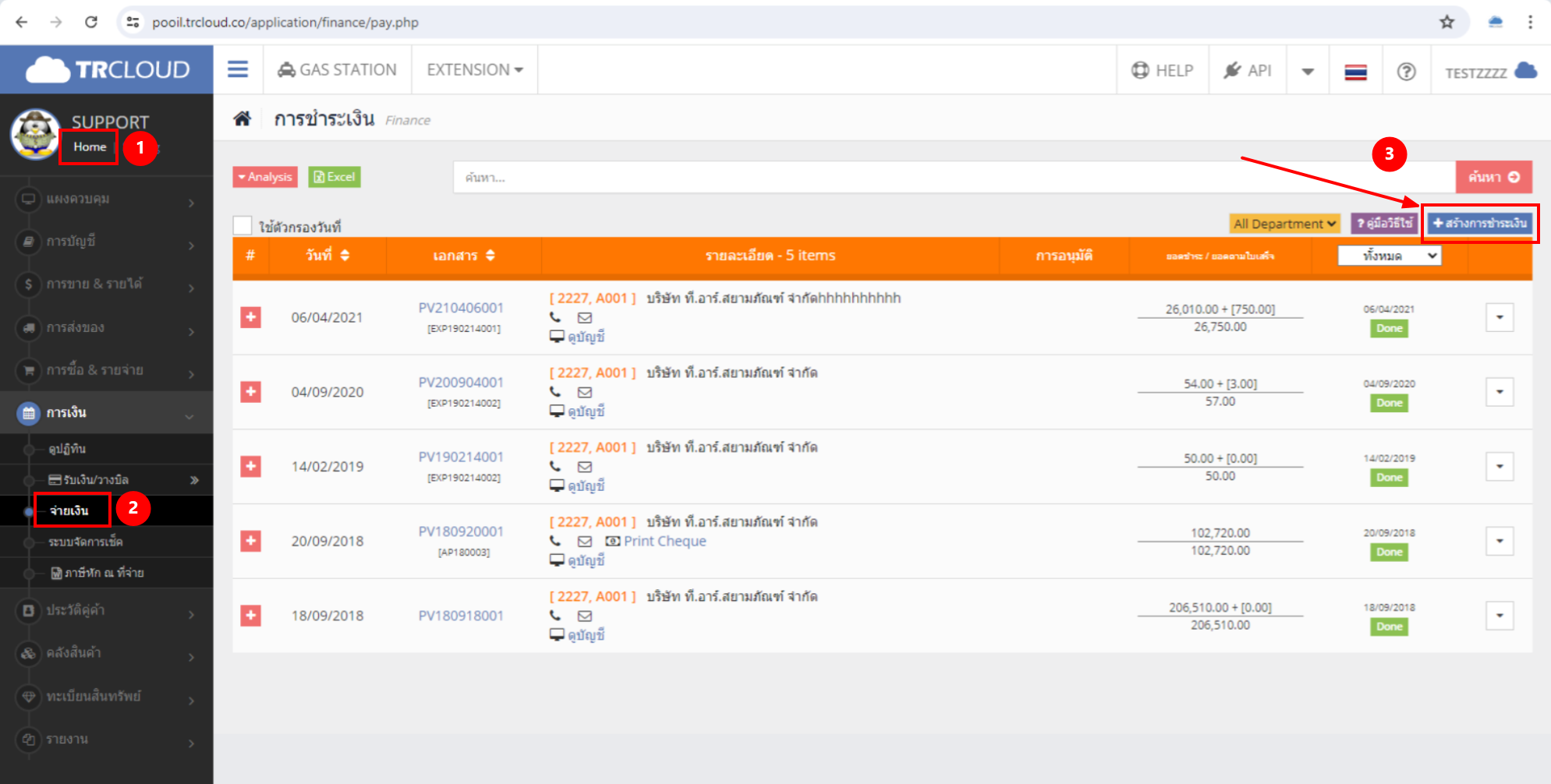Click Print Cheque in PV180920001 row

point(656,541)
